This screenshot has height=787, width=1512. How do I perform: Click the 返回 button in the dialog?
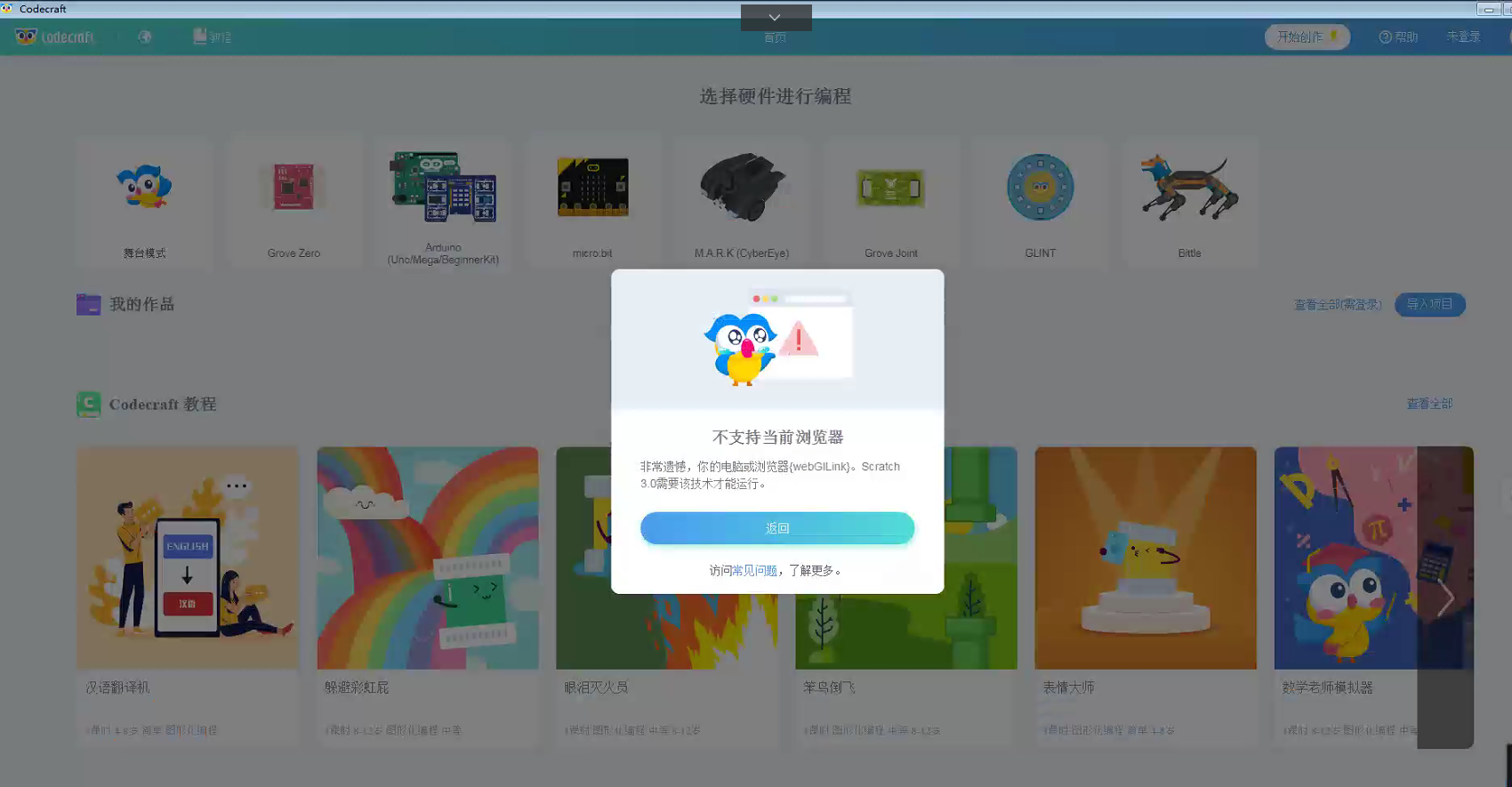(x=777, y=528)
